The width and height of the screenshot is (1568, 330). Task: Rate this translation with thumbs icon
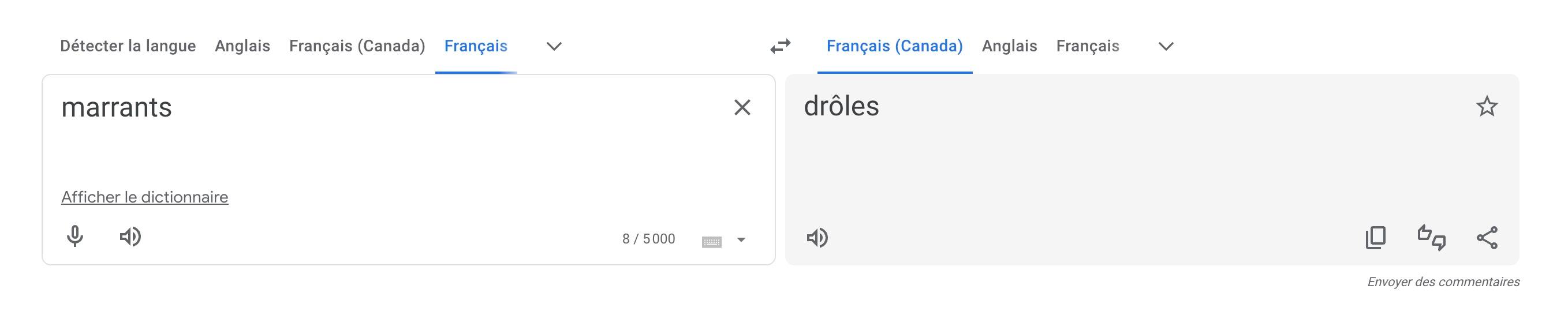(1431, 238)
